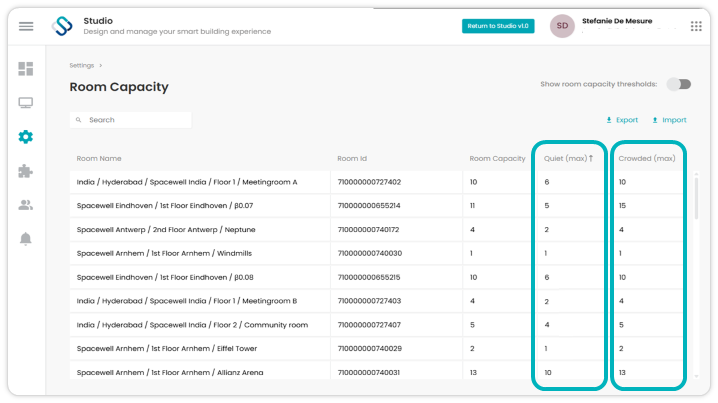Click the Import link
Viewport: 718px width, 403px height.
669,120
